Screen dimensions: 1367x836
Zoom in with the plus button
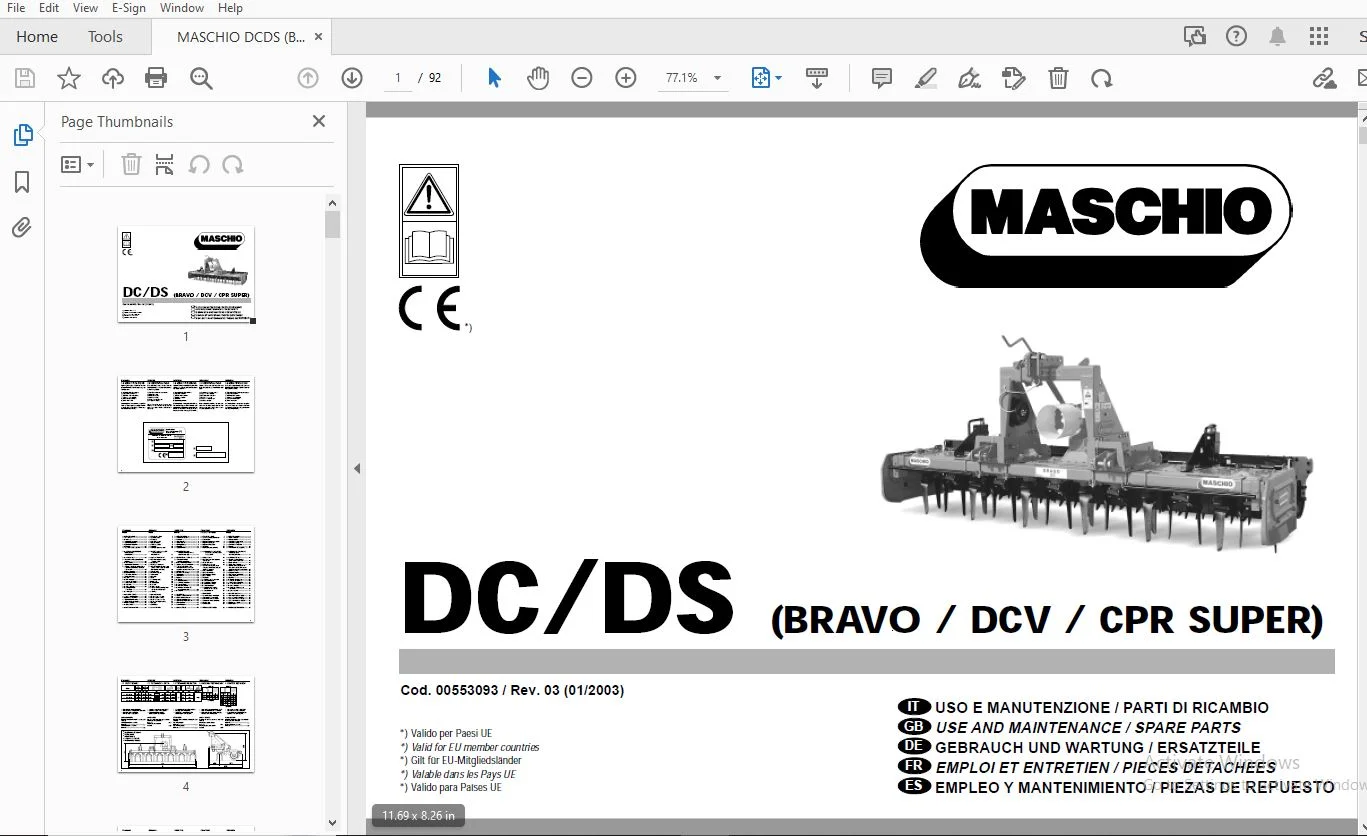(626, 78)
